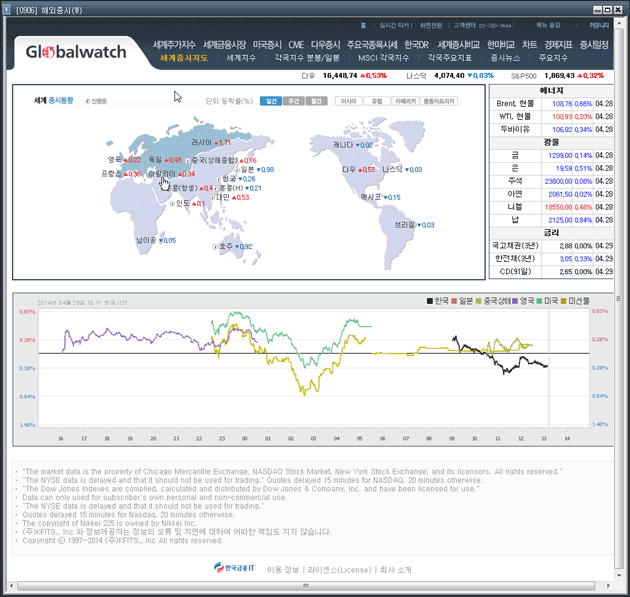The image size is (630, 597).
Task: Click the 일본 legend color swatch
Action: [454, 301]
